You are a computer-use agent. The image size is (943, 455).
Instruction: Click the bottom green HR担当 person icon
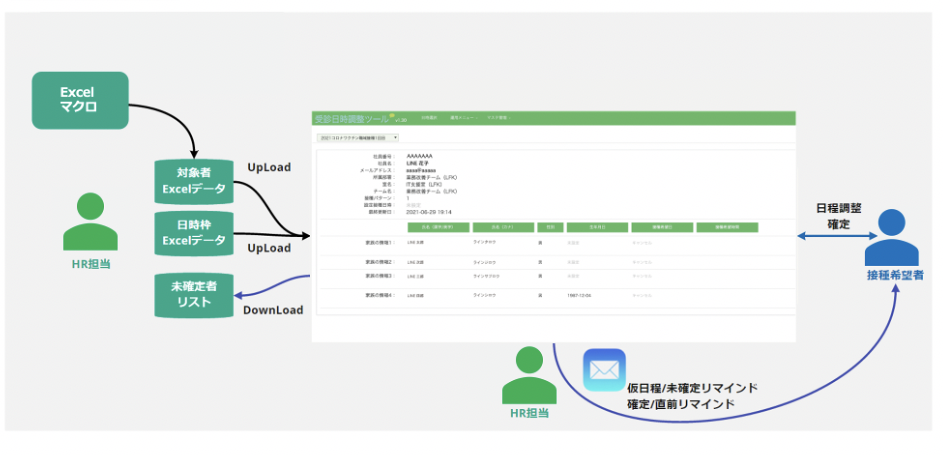pos(529,375)
